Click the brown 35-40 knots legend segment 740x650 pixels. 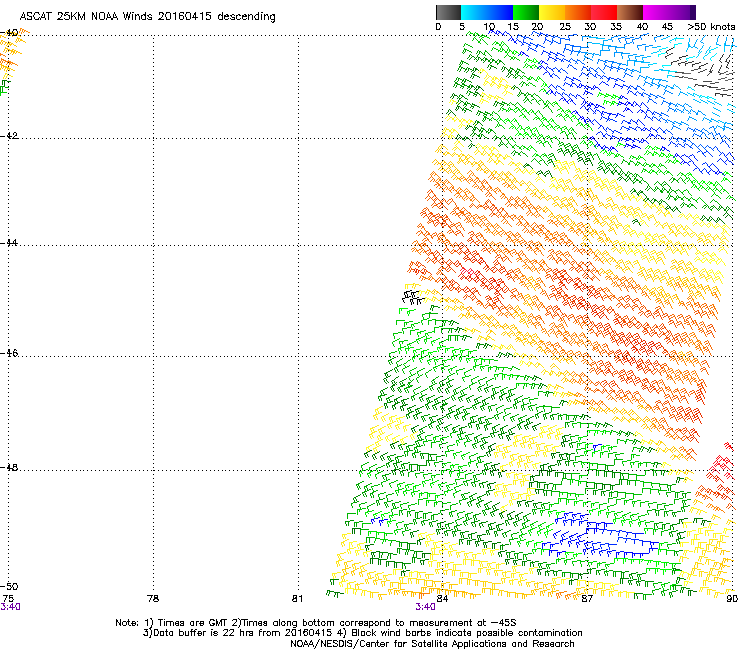coord(630,12)
